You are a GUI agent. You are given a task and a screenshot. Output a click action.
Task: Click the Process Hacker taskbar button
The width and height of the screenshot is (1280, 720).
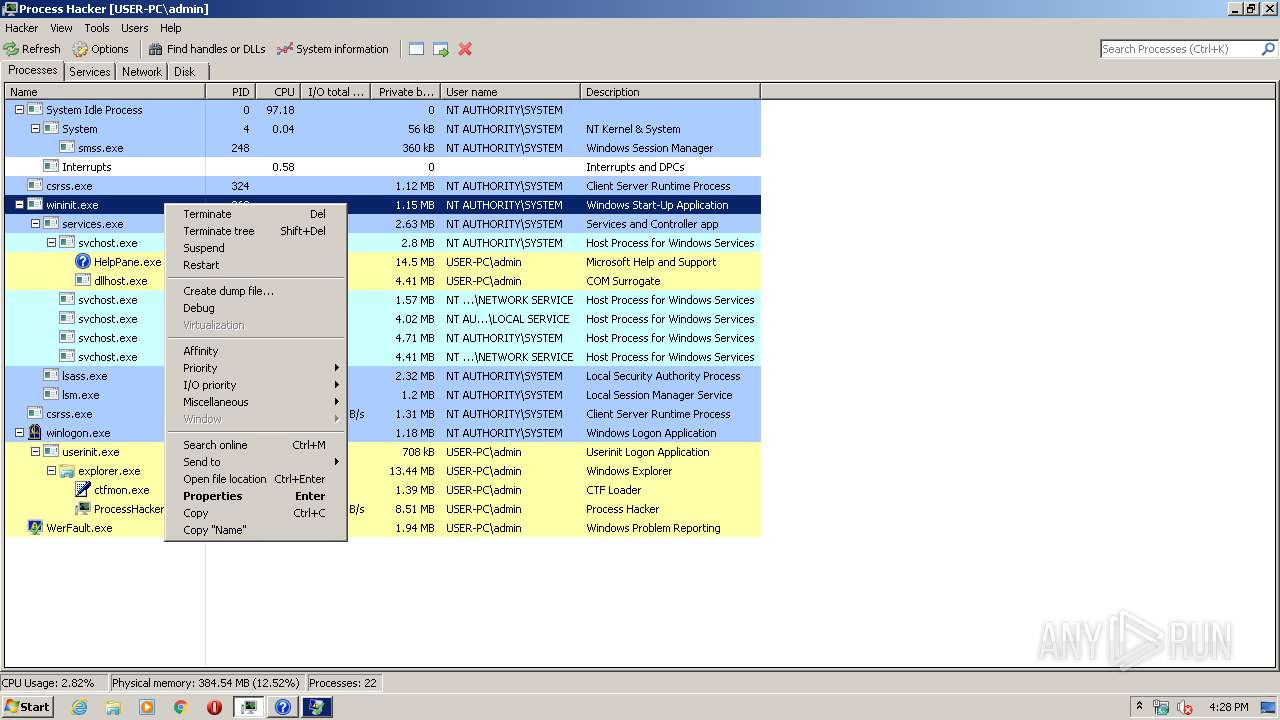click(249, 707)
